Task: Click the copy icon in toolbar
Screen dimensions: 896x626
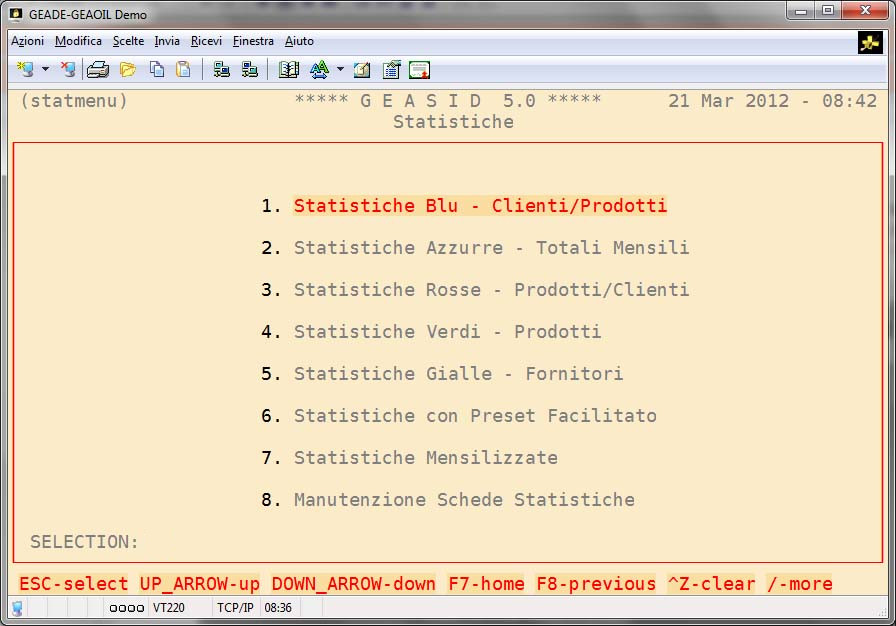Action: (x=157, y=69)
